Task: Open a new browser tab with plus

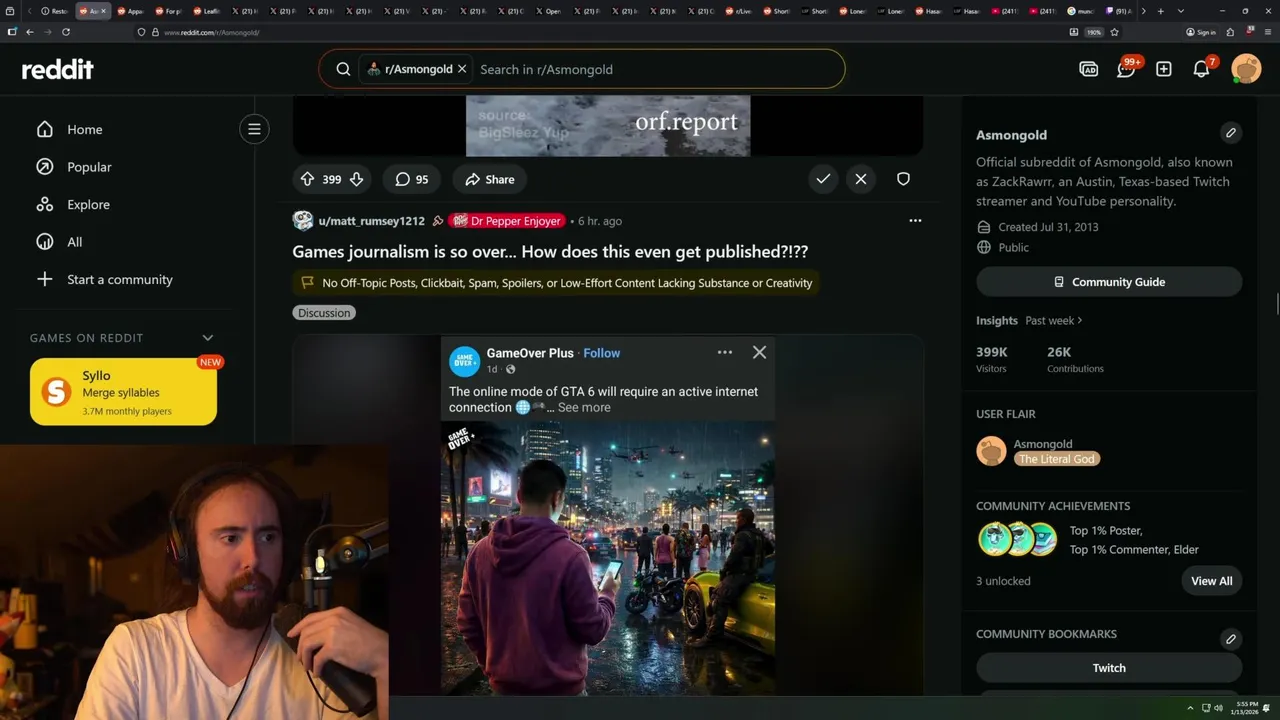Action: click(x=1160, y=11)
